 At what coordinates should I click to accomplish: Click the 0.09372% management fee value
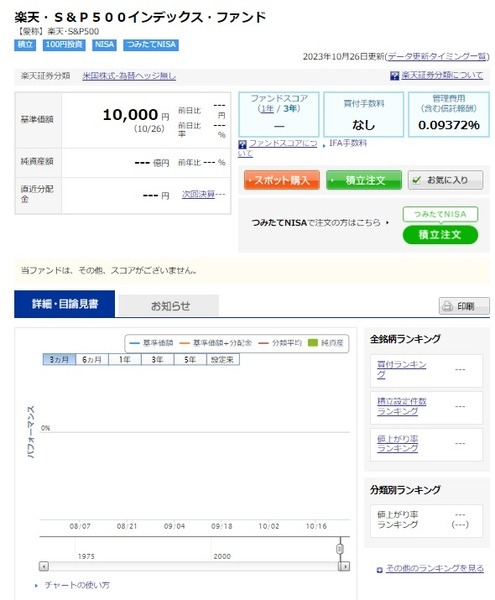click(449, 125)
